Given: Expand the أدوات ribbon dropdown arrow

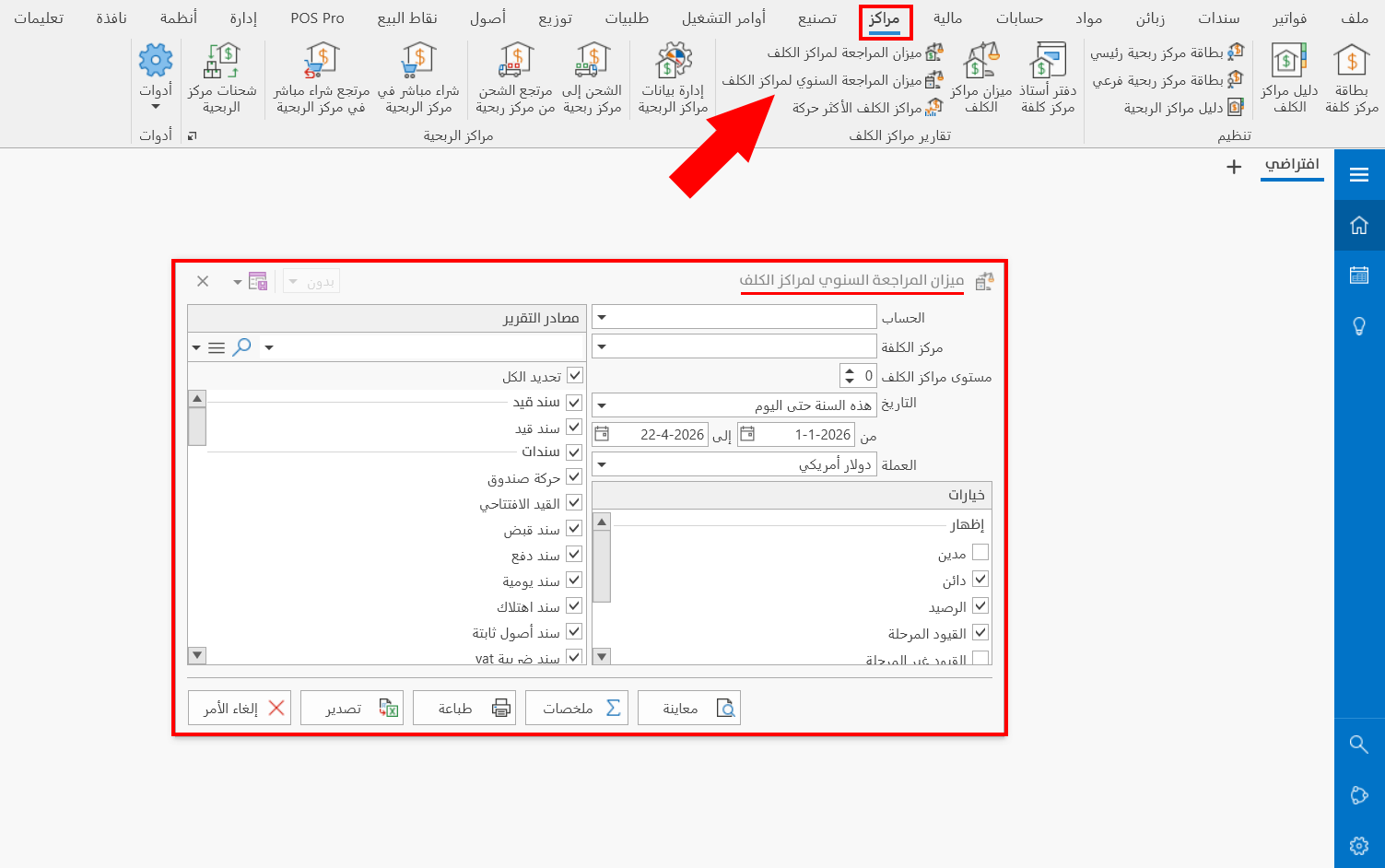Looking at the screenshot, I should click(156, 106).
